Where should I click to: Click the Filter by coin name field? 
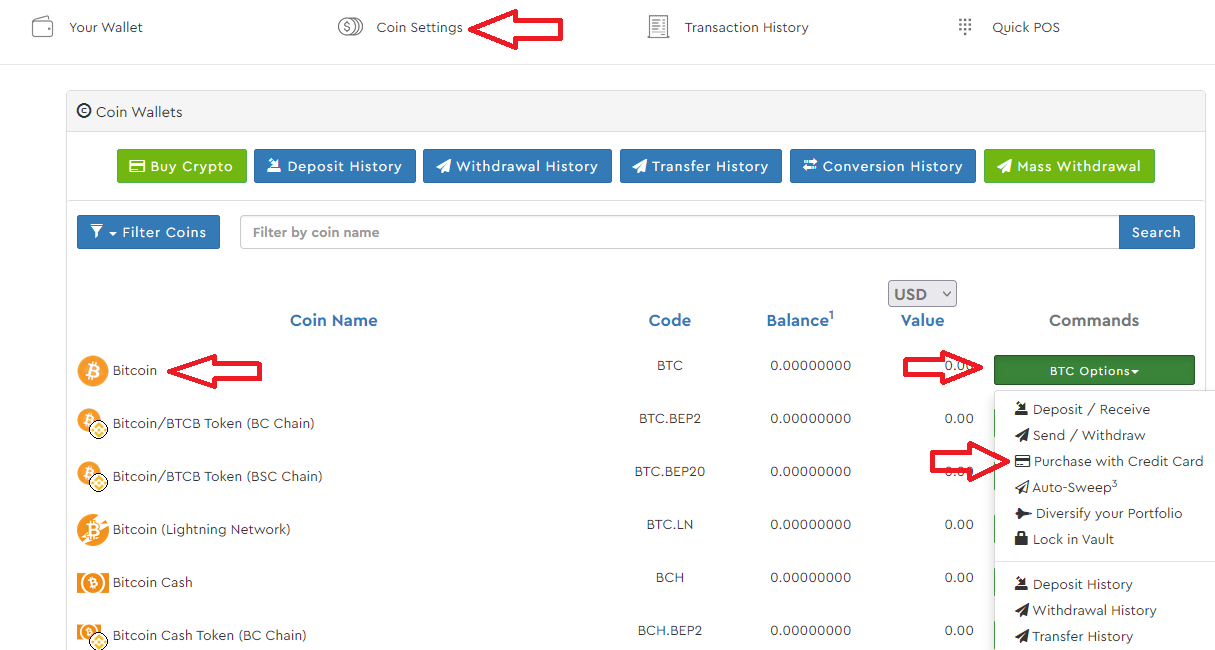pyautogui.click(x=679, y=232)
